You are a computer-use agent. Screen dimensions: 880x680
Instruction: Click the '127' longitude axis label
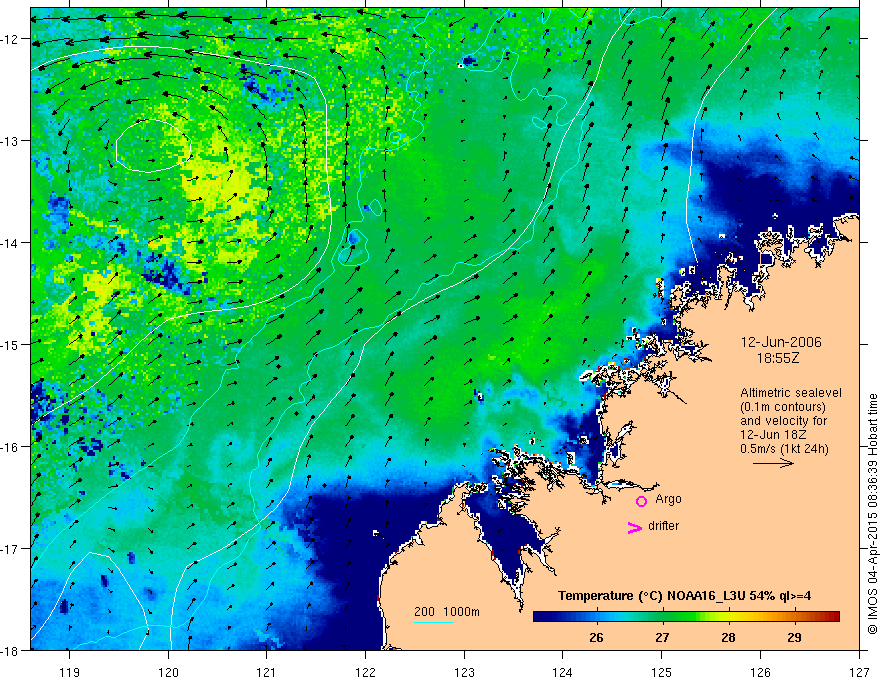click(859, 672)
